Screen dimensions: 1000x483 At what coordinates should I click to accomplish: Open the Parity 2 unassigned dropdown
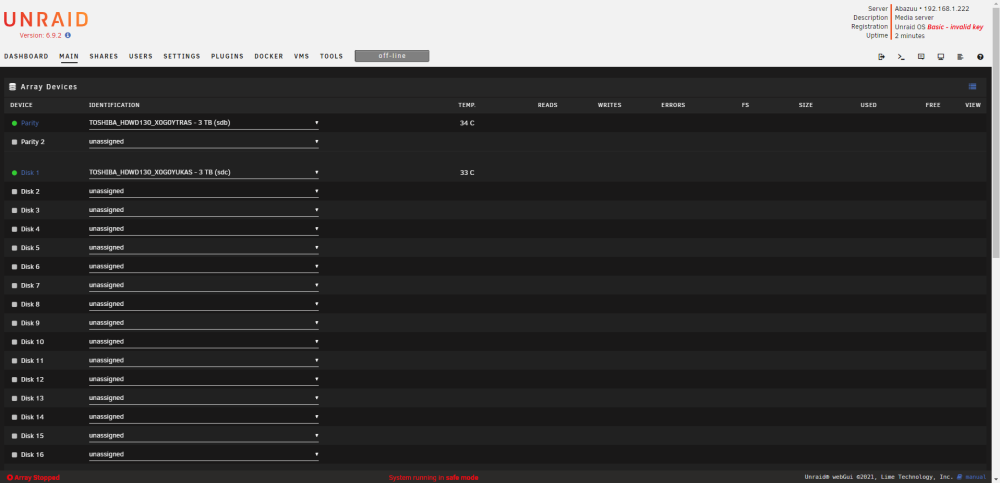pyautogui.click(x=204, y=142)
